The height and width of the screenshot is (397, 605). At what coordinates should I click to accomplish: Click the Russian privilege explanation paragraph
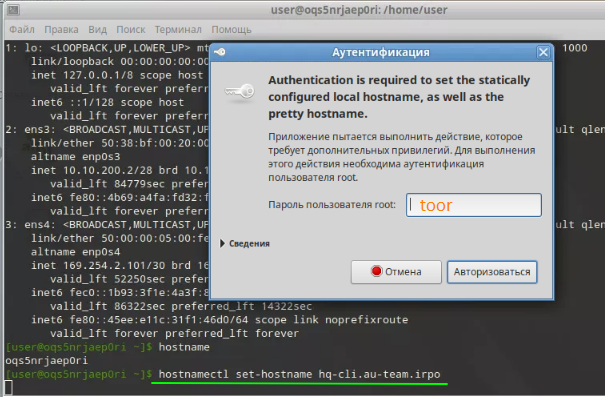(401, 157)
